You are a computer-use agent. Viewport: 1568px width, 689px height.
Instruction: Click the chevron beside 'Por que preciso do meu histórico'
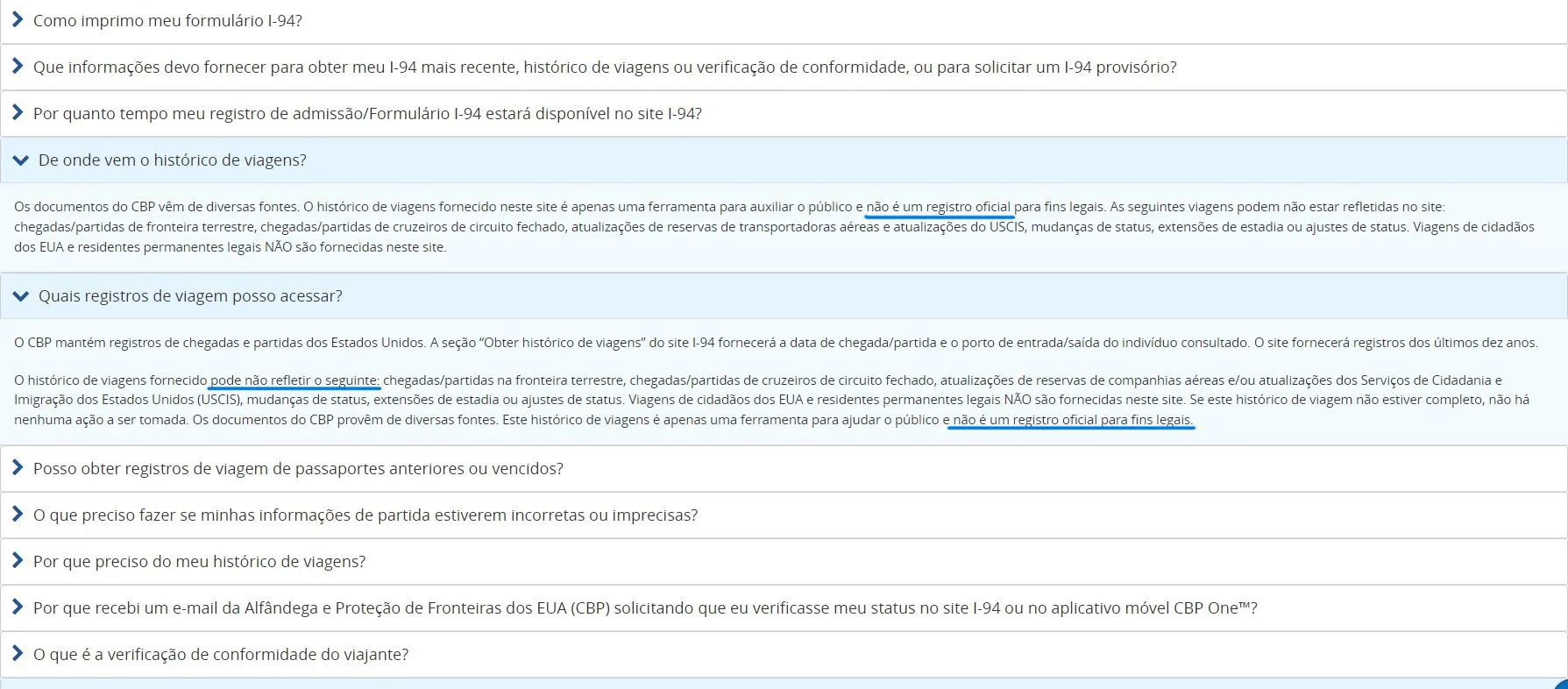click(x=17, y=560)
